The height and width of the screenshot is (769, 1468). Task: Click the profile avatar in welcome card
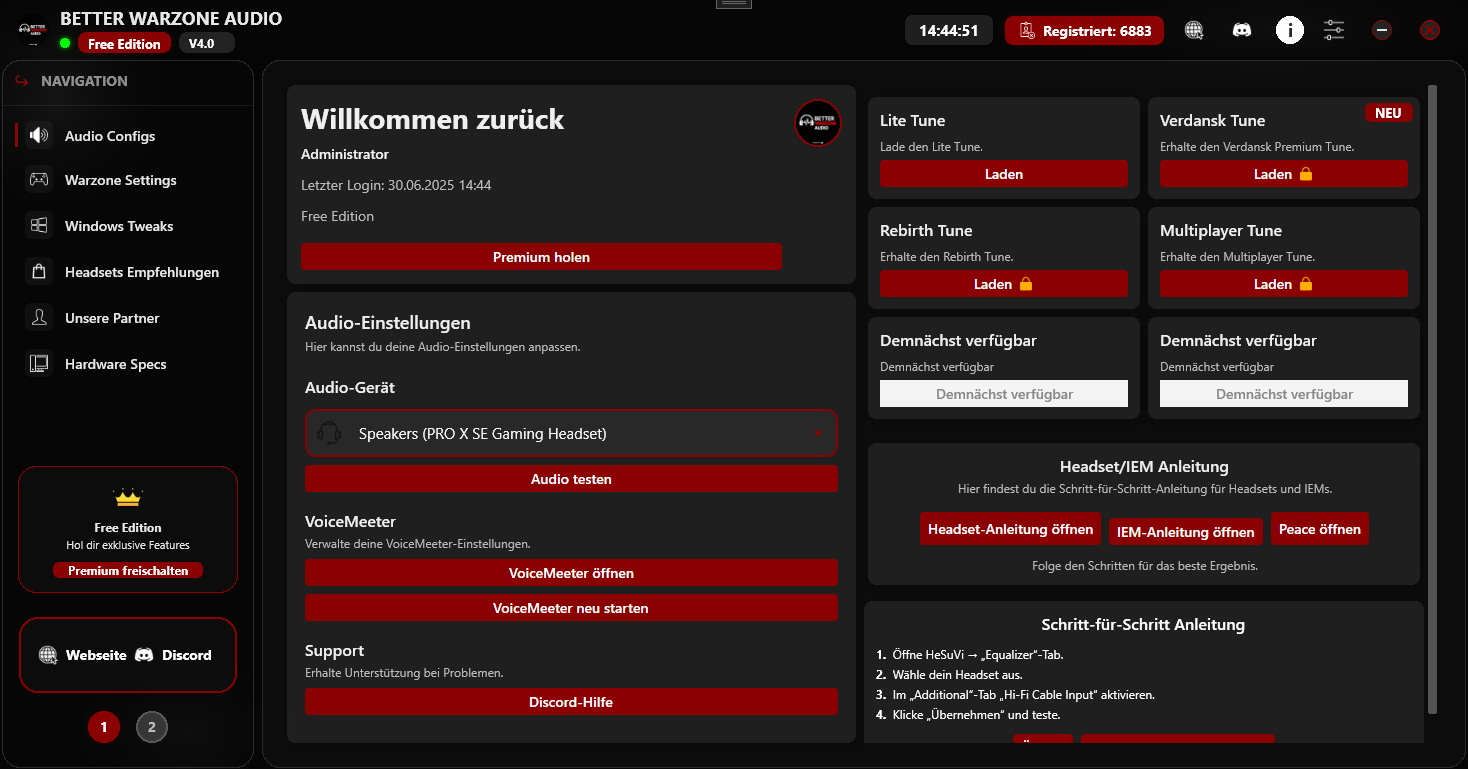click(x=818, y=124)
